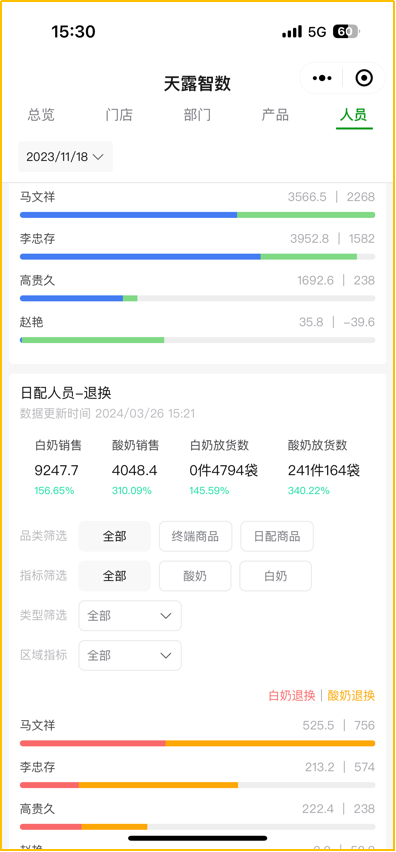Switch to the 门店 tab
The image size is (396, 852).
tap(119, 115)
